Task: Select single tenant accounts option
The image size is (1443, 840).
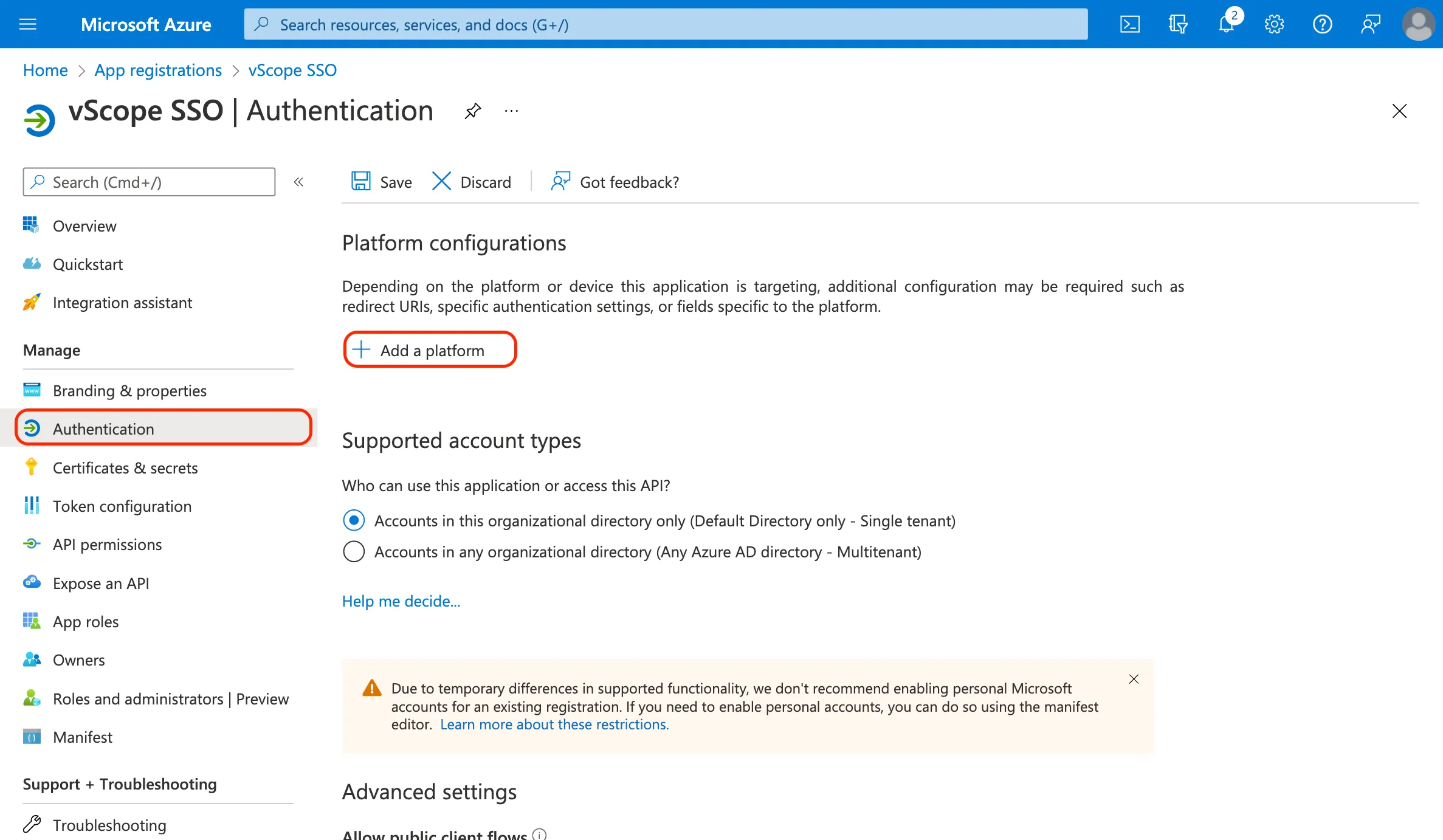Action: [x=354, y=520]
